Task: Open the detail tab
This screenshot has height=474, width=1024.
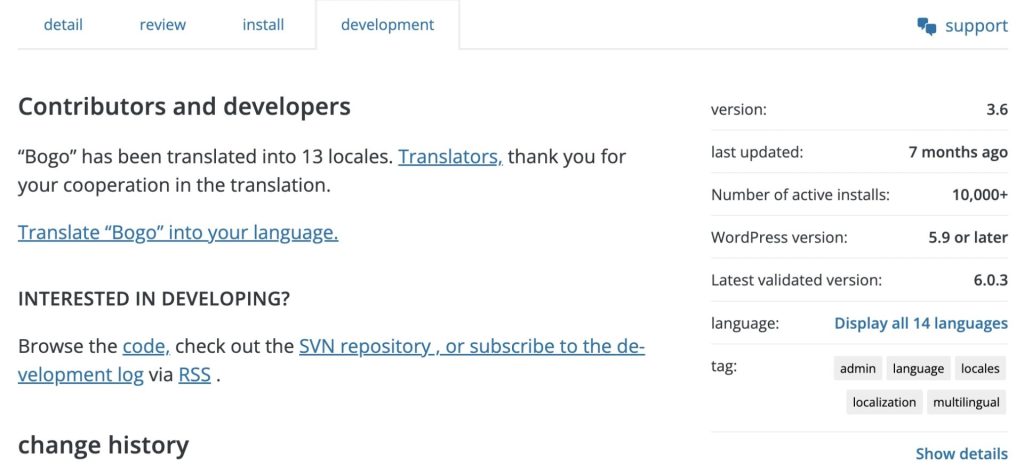Action: (63, 25)
